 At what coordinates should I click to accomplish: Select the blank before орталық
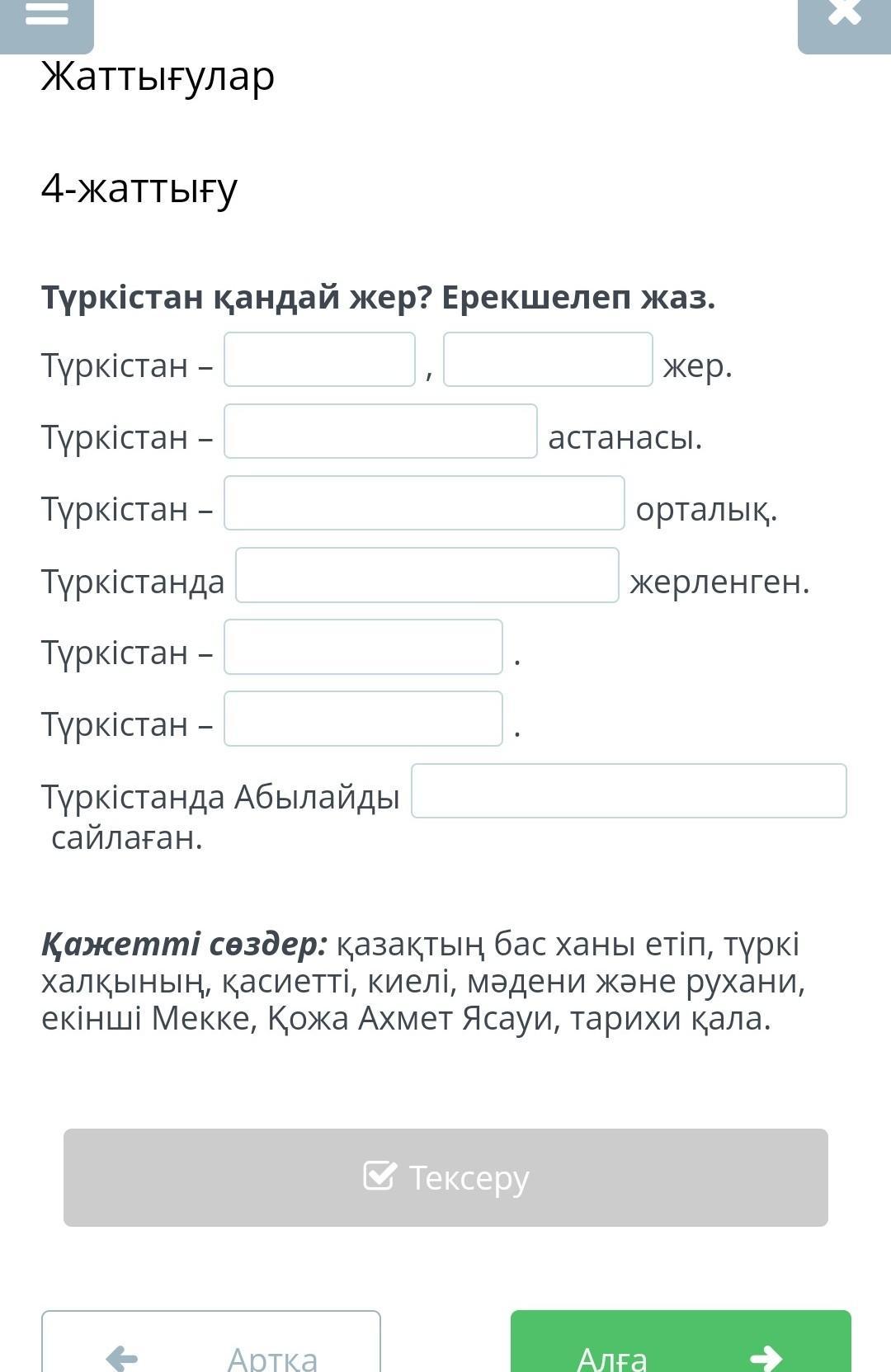[x=424, y=503]
